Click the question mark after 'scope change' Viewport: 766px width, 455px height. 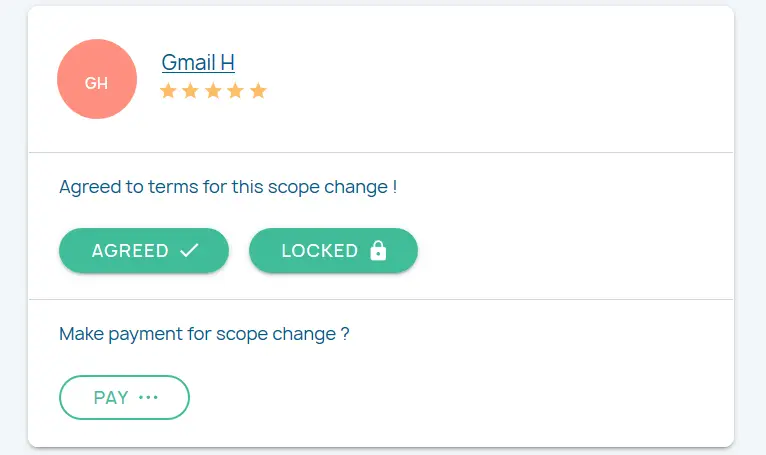coord(345,334)
